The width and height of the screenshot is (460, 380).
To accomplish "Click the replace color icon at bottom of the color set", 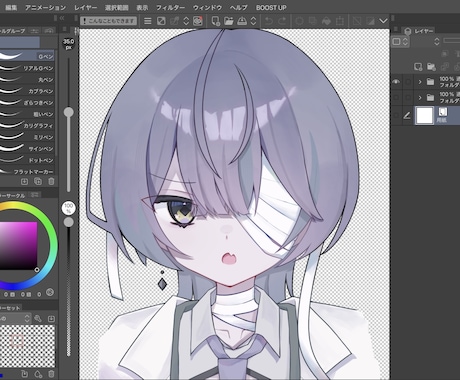I will [24, 374].
